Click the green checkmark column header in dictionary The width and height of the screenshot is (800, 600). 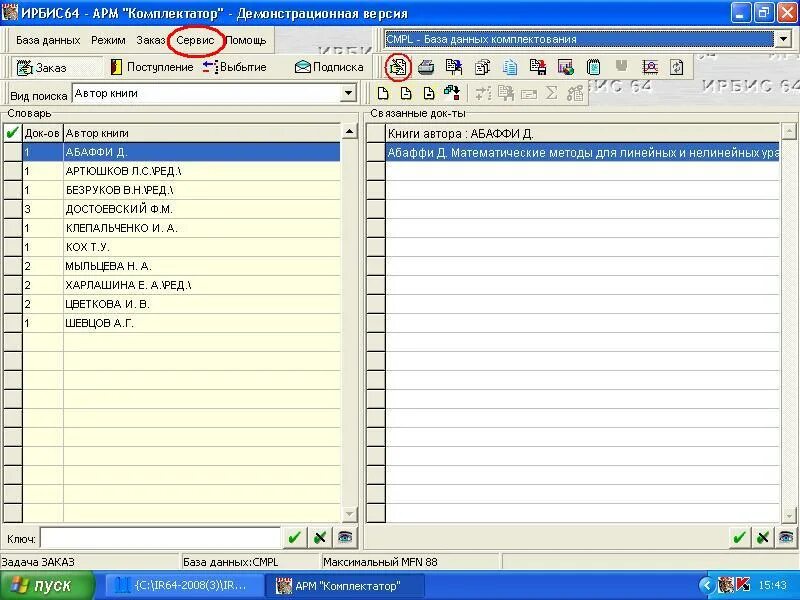pos(12,133)
